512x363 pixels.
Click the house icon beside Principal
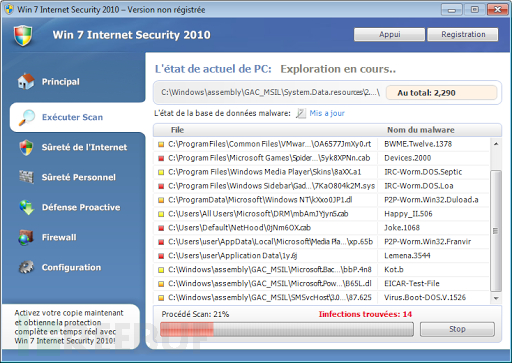click(26, 81)
